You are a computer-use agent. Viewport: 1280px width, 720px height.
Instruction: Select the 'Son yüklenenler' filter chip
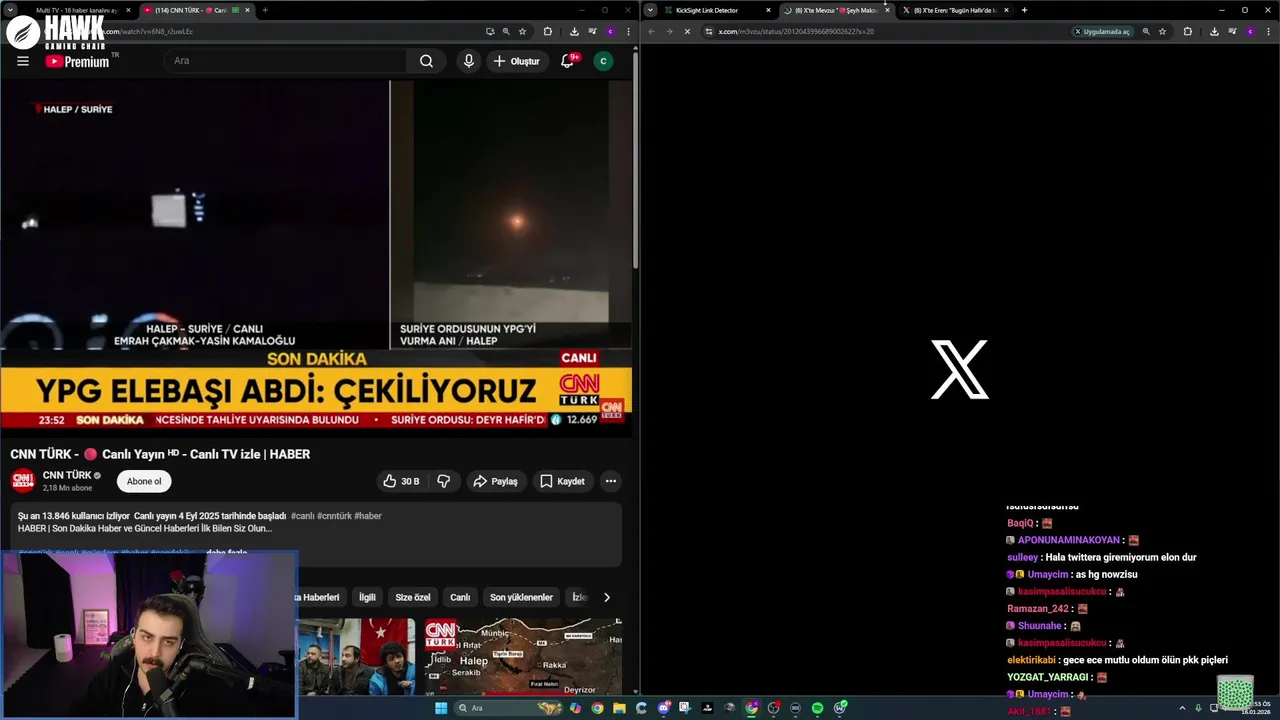point(521,597)
